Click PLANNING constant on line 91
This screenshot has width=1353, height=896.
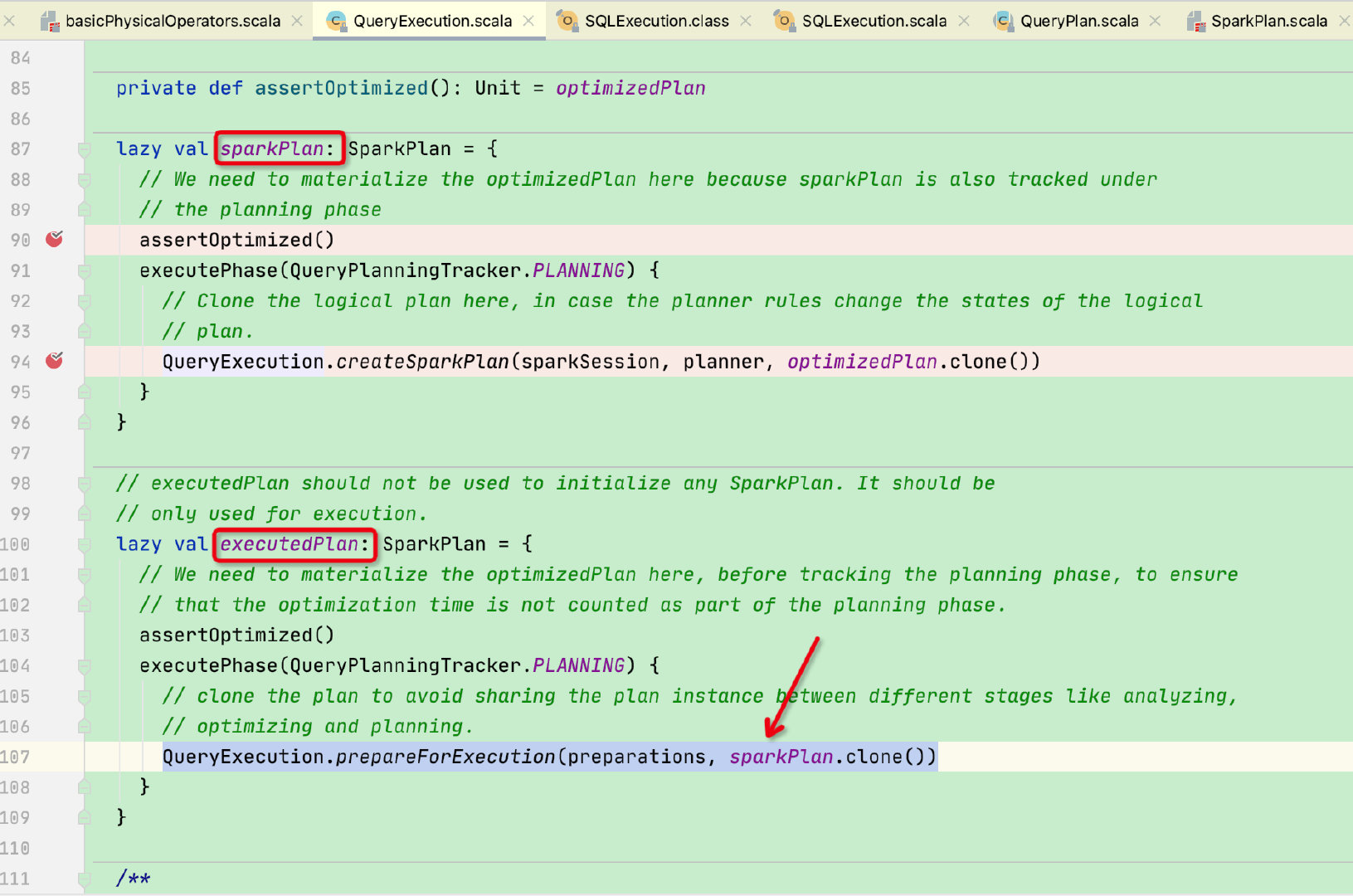pyautogui.click(x=578, y=270)
